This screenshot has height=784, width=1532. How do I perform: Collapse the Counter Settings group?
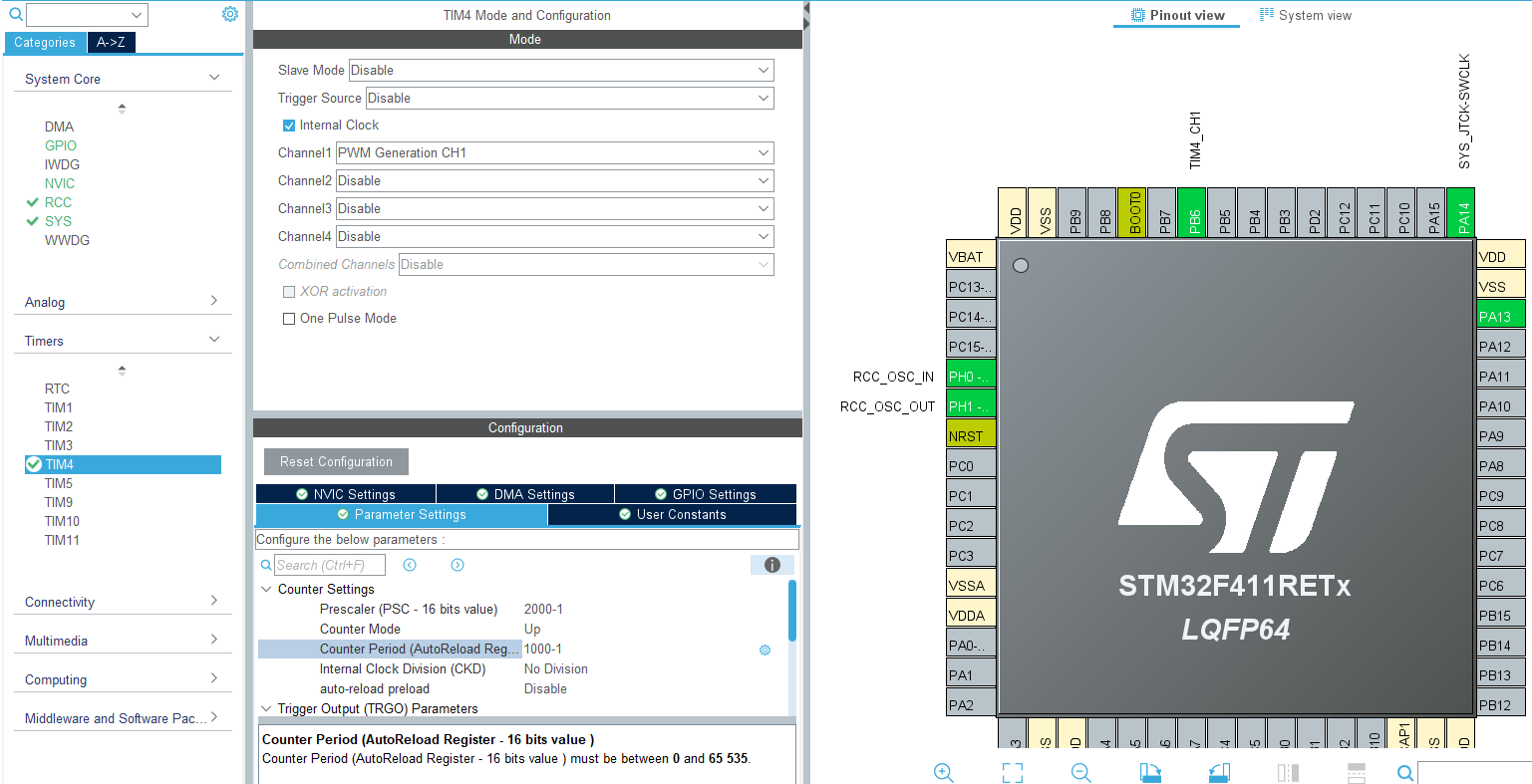[267, 590]
